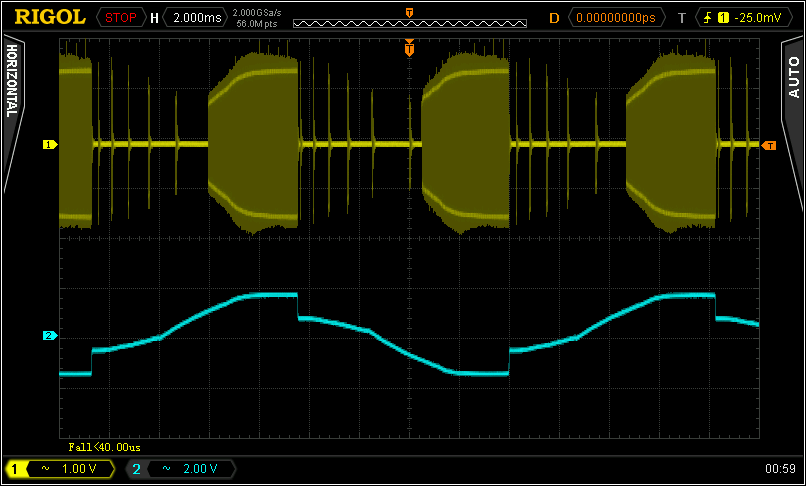
Task: Click the trigger position marker above memory bar
Action: coord(410,13)
